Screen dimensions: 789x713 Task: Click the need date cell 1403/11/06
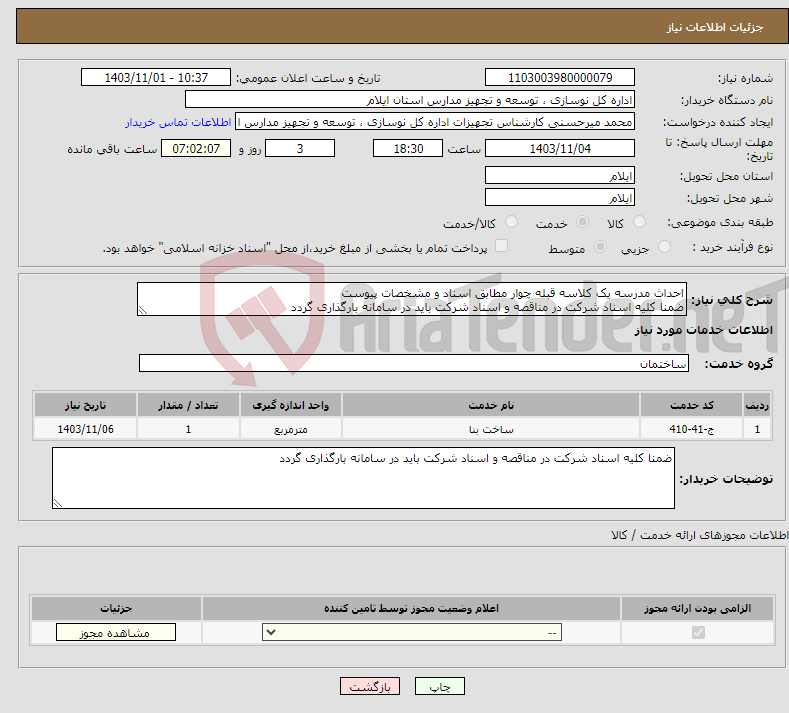(x=86, y=429)
